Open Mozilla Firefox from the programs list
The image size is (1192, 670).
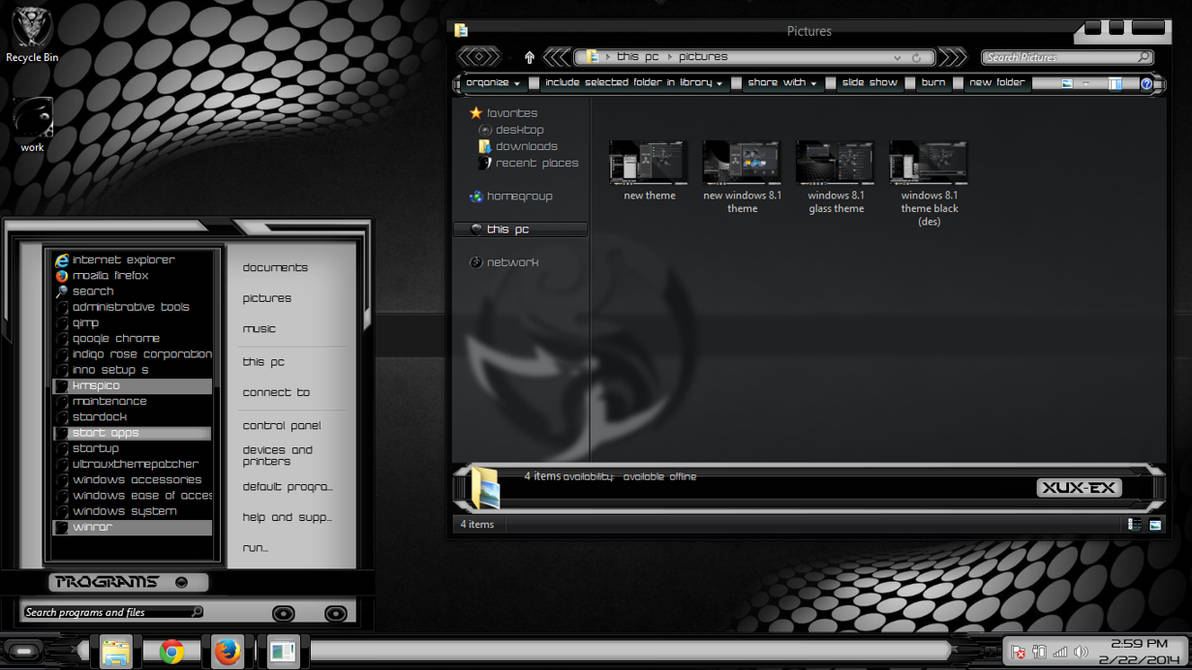tap(110, 275)
